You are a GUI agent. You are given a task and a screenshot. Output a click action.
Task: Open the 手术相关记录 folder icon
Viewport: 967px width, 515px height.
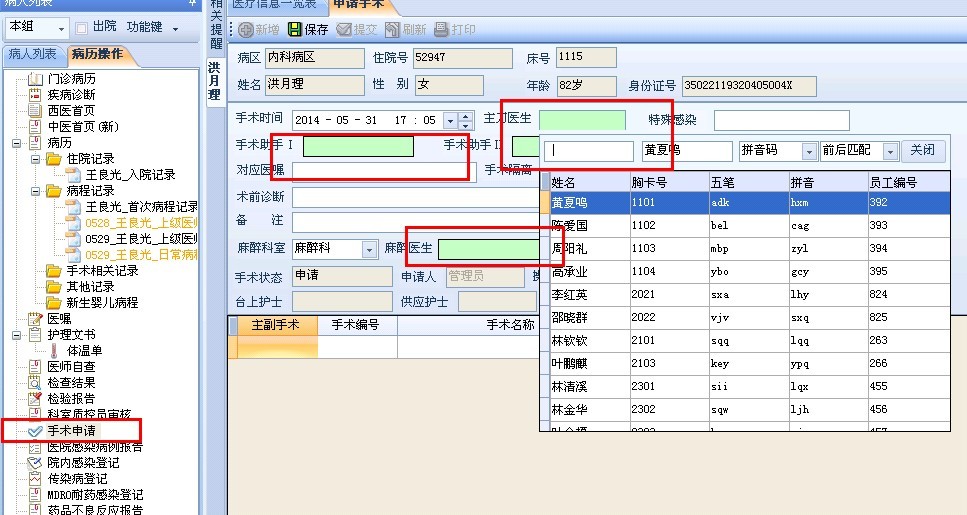tap(54, 271)
